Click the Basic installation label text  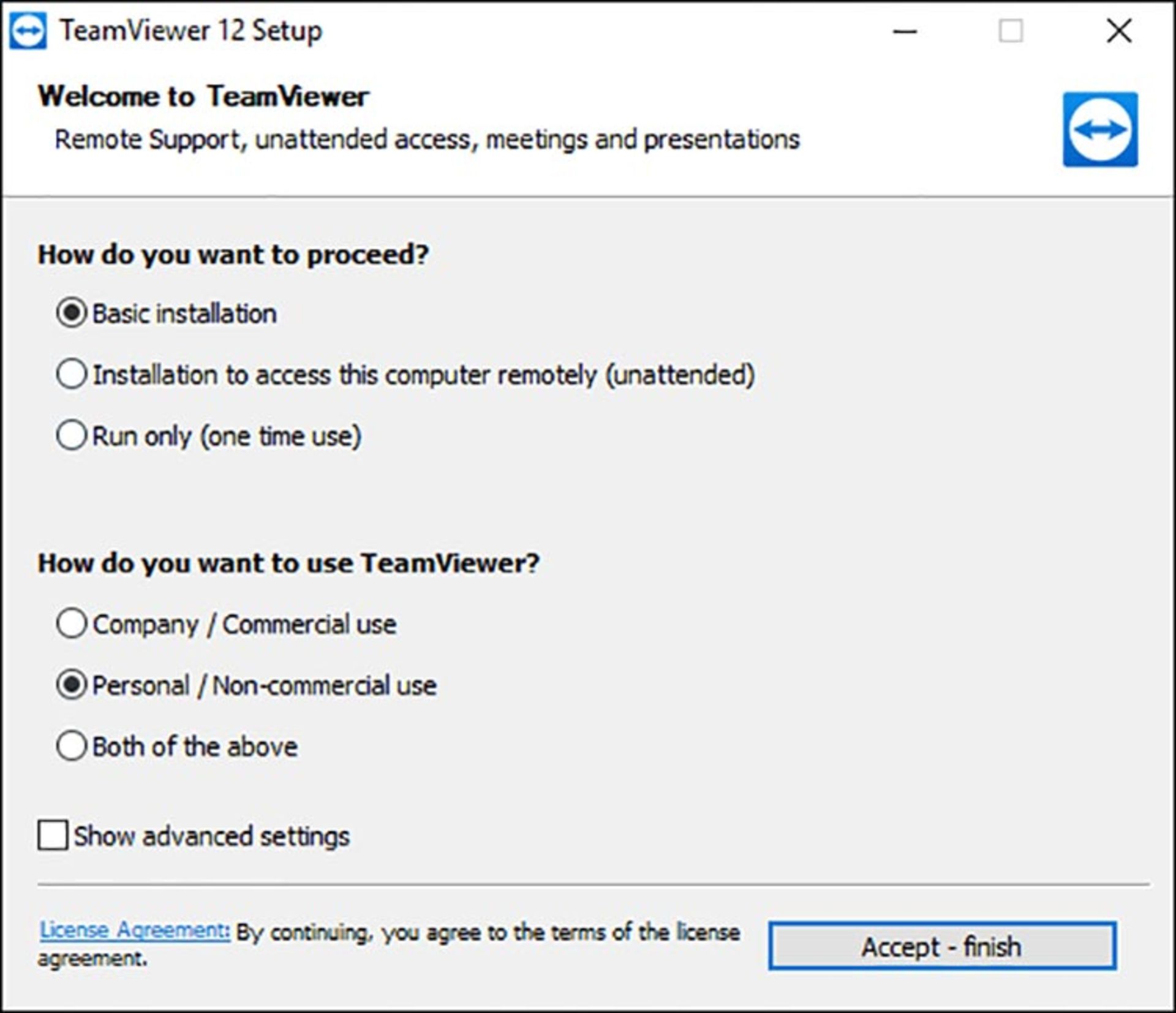tap(184, 314)
